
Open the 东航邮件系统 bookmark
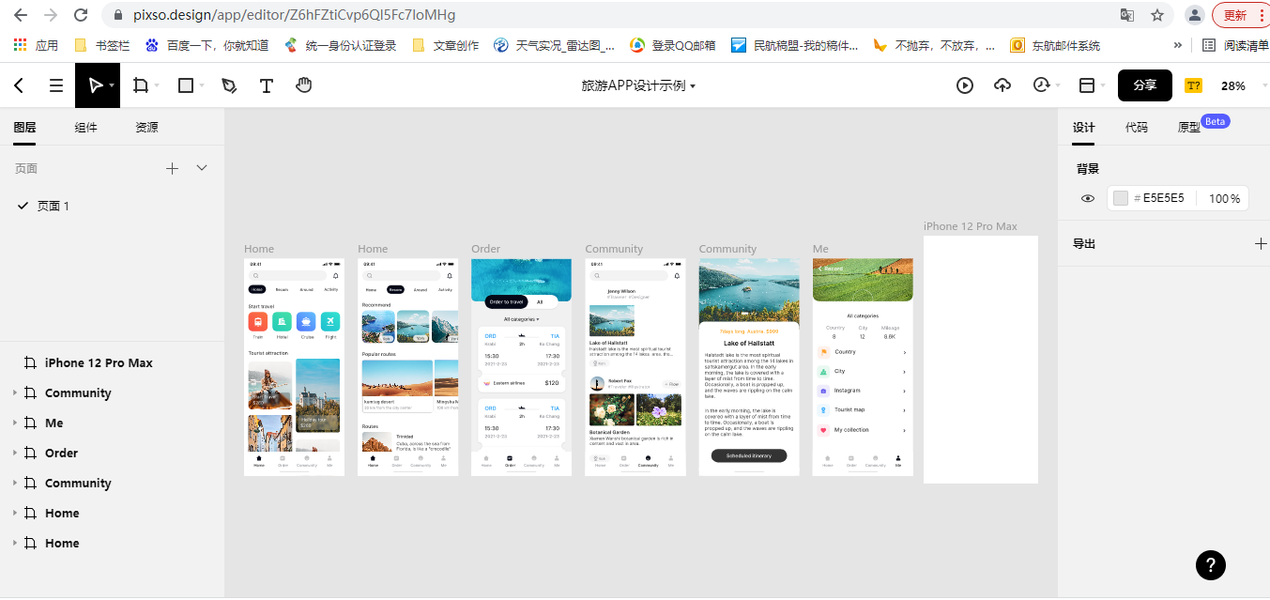click(1056, 45)
